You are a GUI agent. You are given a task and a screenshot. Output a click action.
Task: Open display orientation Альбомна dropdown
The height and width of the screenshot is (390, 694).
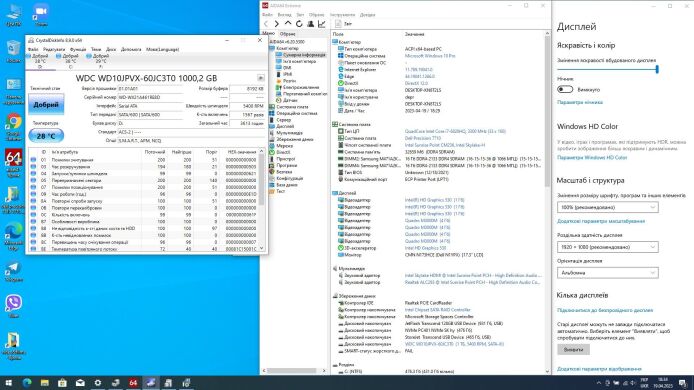pos(607,273)
